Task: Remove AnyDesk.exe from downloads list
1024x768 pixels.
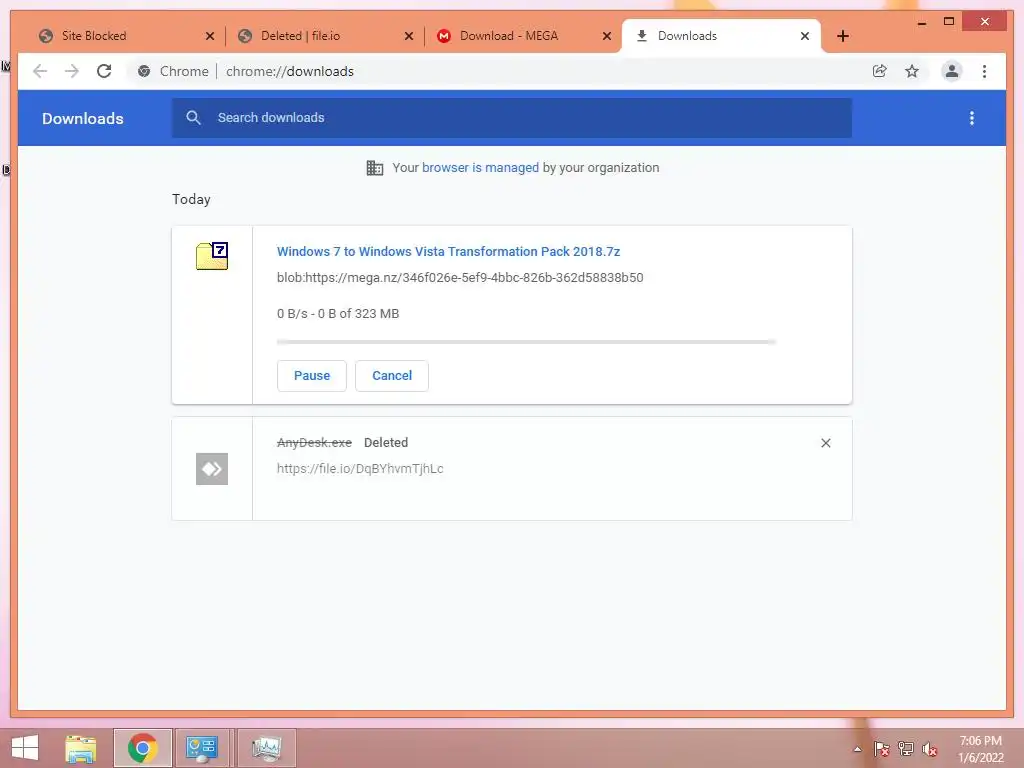Action: 825,443
